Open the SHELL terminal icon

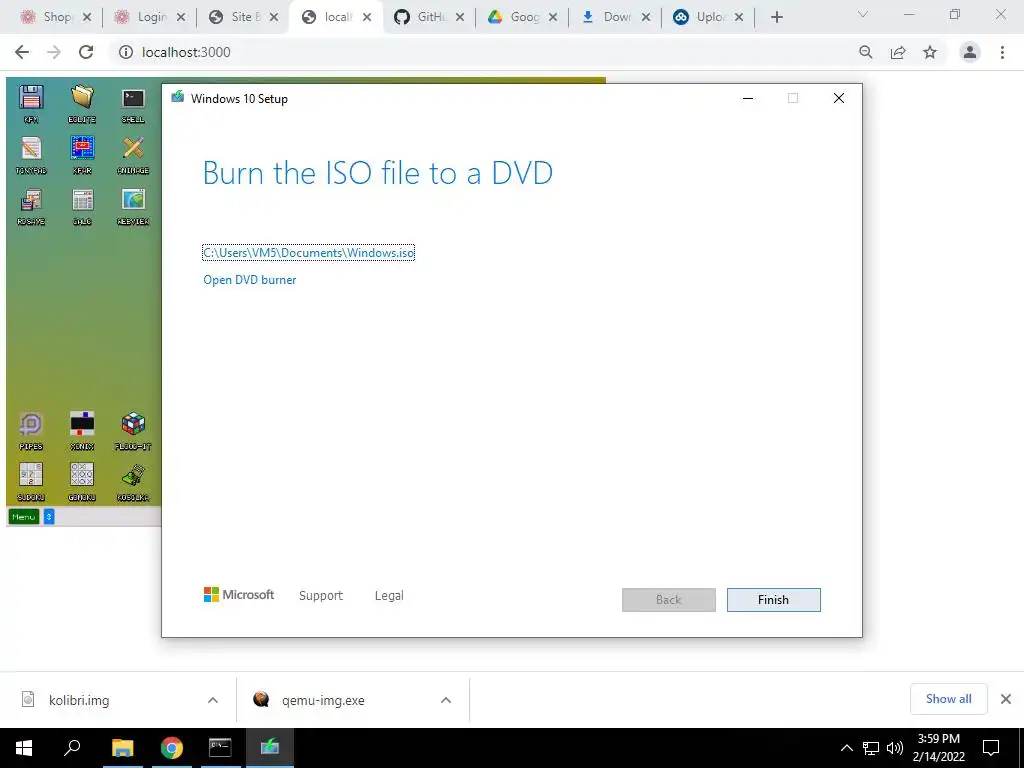click(x=133, y=104)
